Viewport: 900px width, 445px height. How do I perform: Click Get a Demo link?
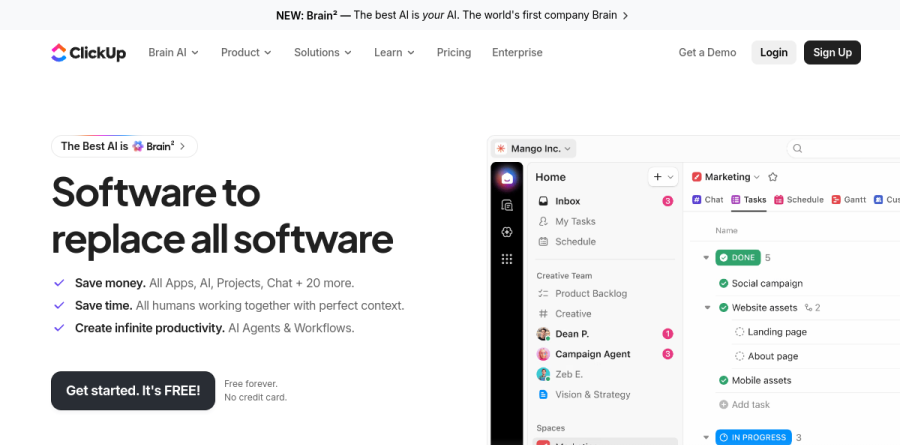coord(707,53)
